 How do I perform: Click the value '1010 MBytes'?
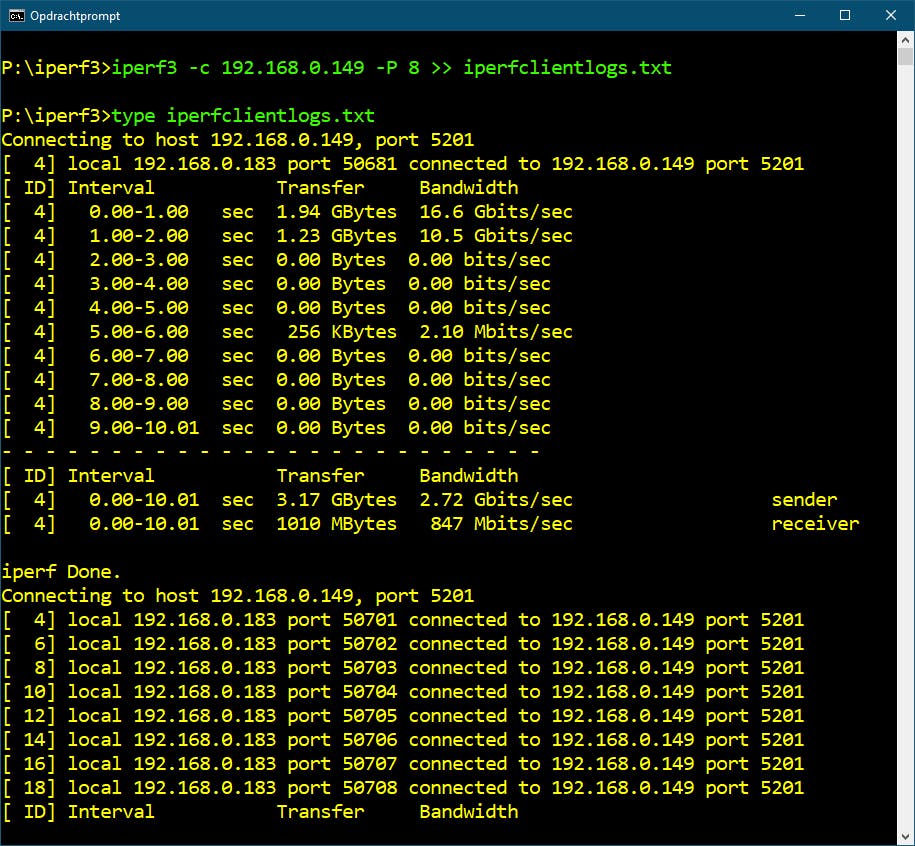click(x=337, y=524)
